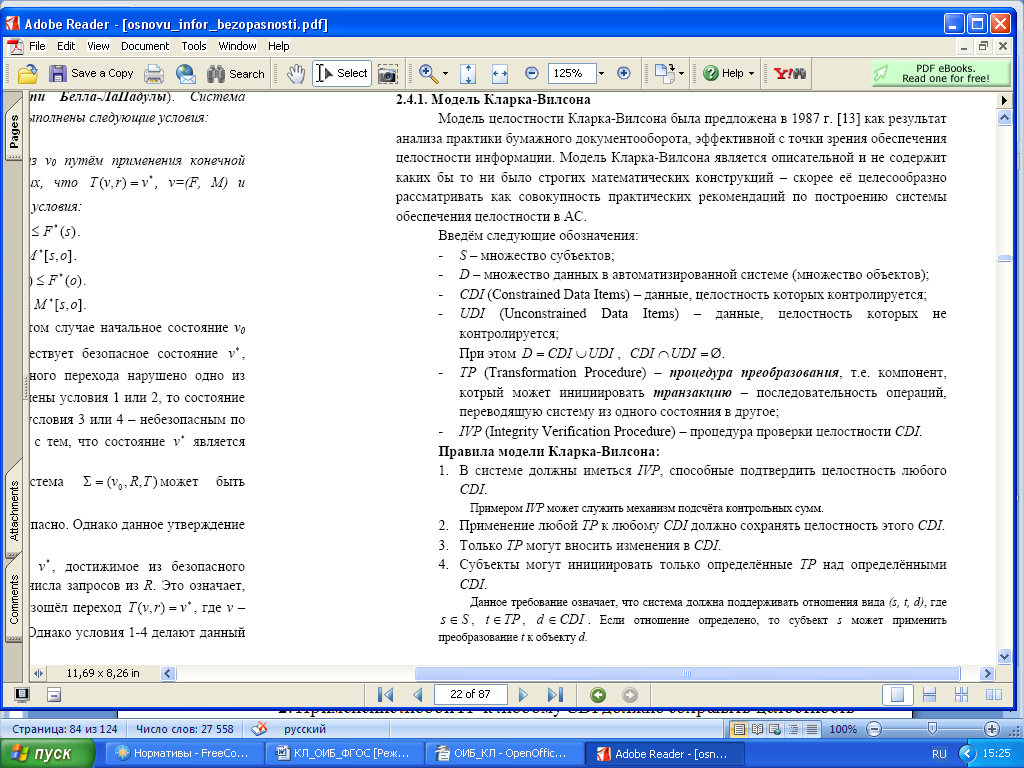Open the Help menu in menu bar
This screenshot has height=768, width=1024.
pyautogui.click(x=278, y=46)
